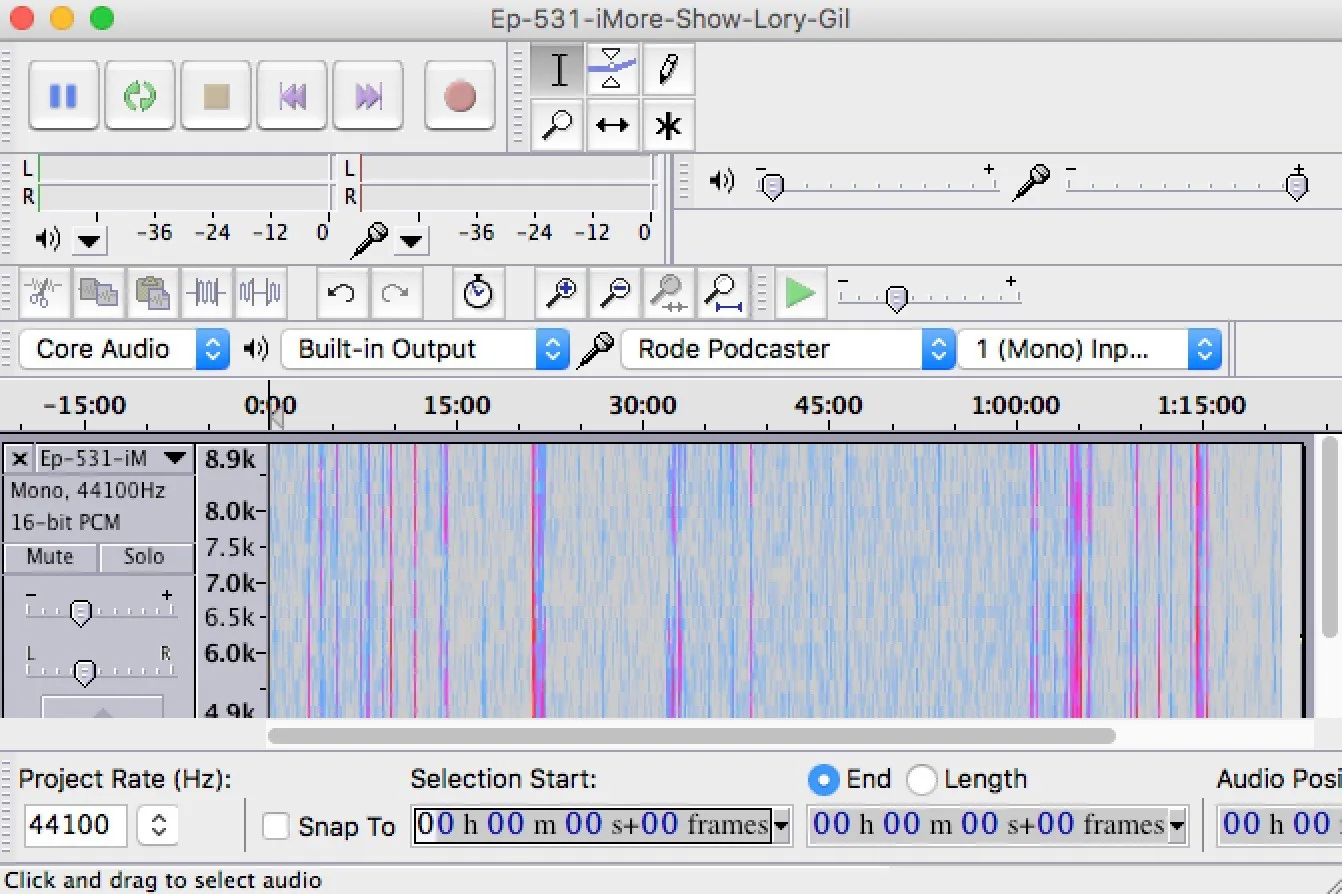Select the Envelope tool
The image size is (1342, 894).
[612, 70]
